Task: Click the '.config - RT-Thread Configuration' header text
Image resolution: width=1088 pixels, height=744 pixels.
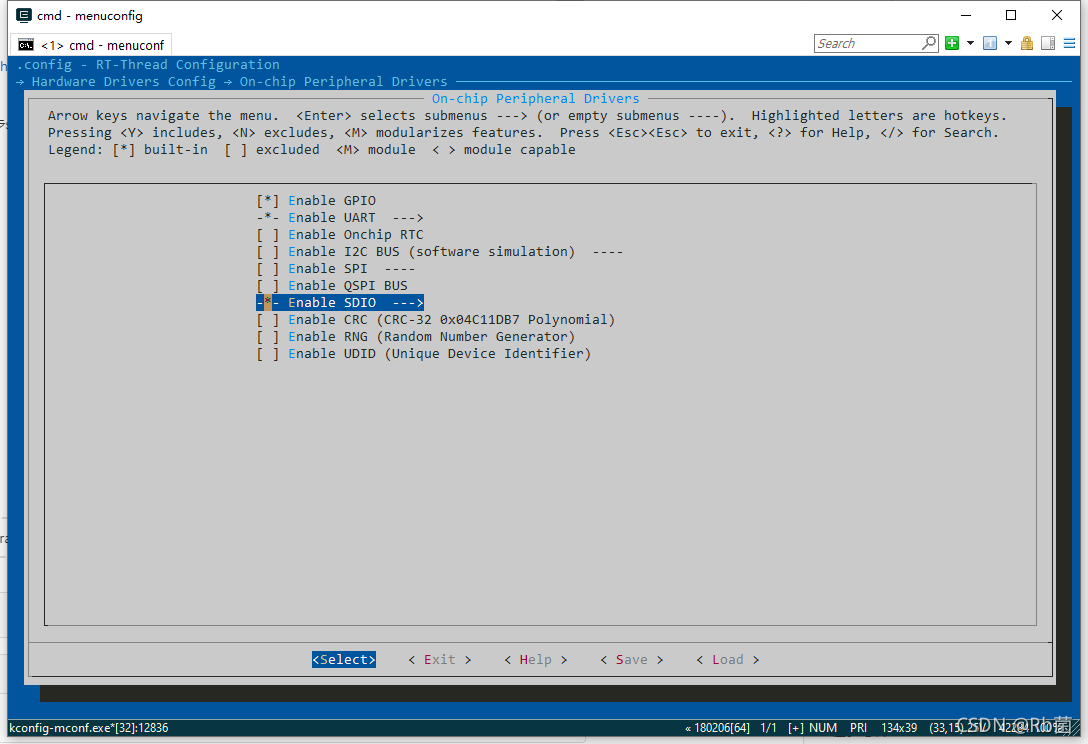Action: coord(148,65)
